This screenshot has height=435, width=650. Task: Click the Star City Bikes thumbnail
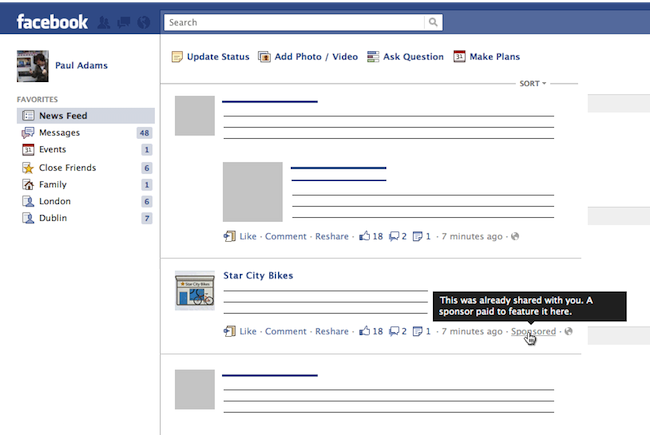[x=195, y=290]
